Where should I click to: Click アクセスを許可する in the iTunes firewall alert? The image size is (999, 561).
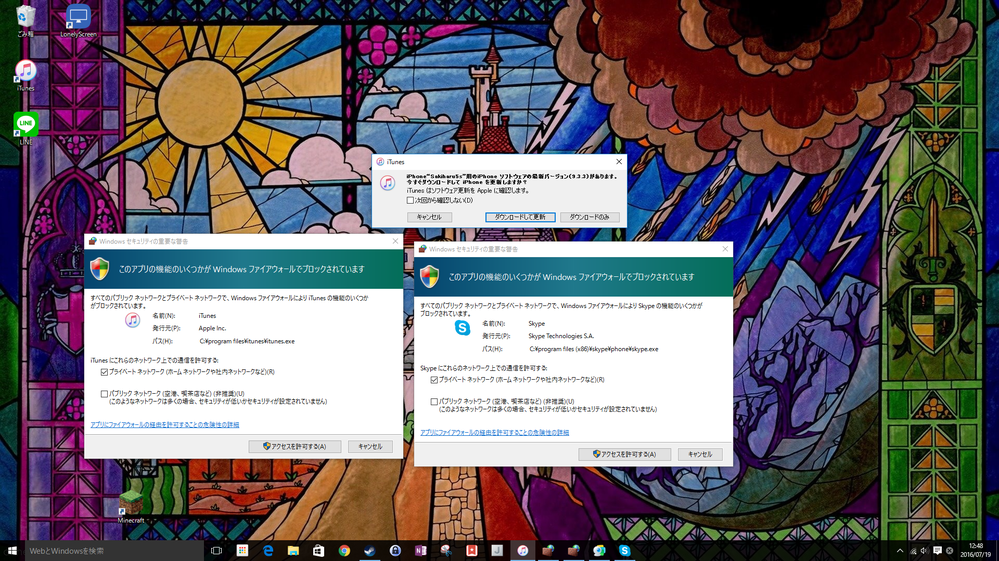[x=294, y=446]
